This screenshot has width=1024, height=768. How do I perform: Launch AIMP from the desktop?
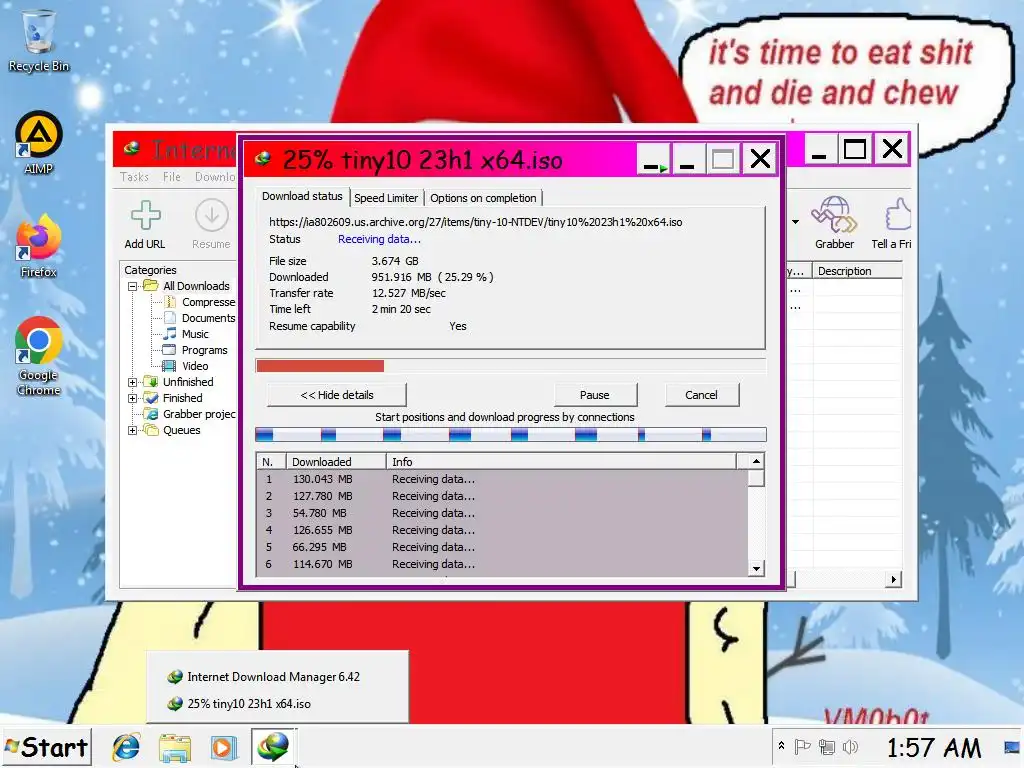tap(39, 143)
